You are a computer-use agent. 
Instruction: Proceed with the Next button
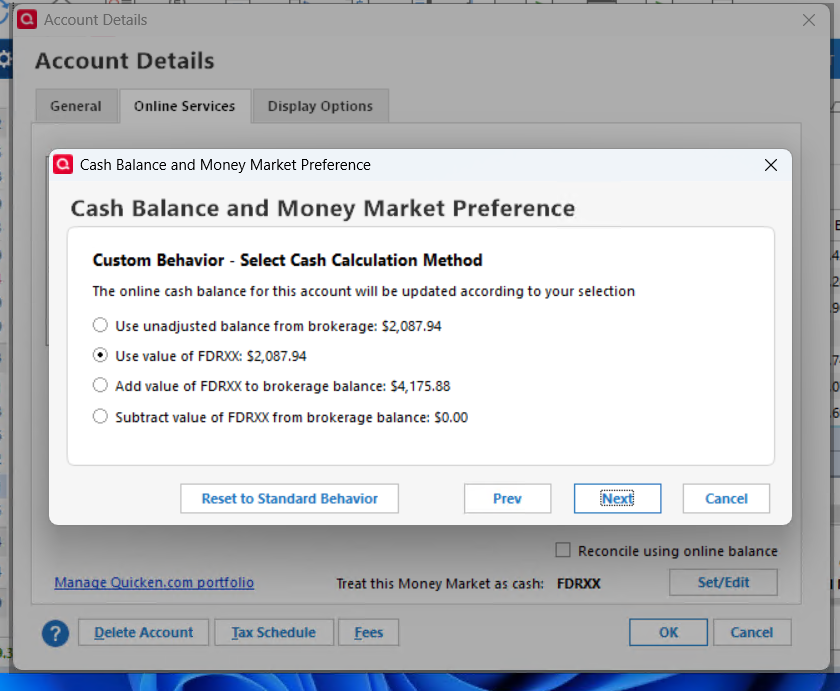(617, 499)
